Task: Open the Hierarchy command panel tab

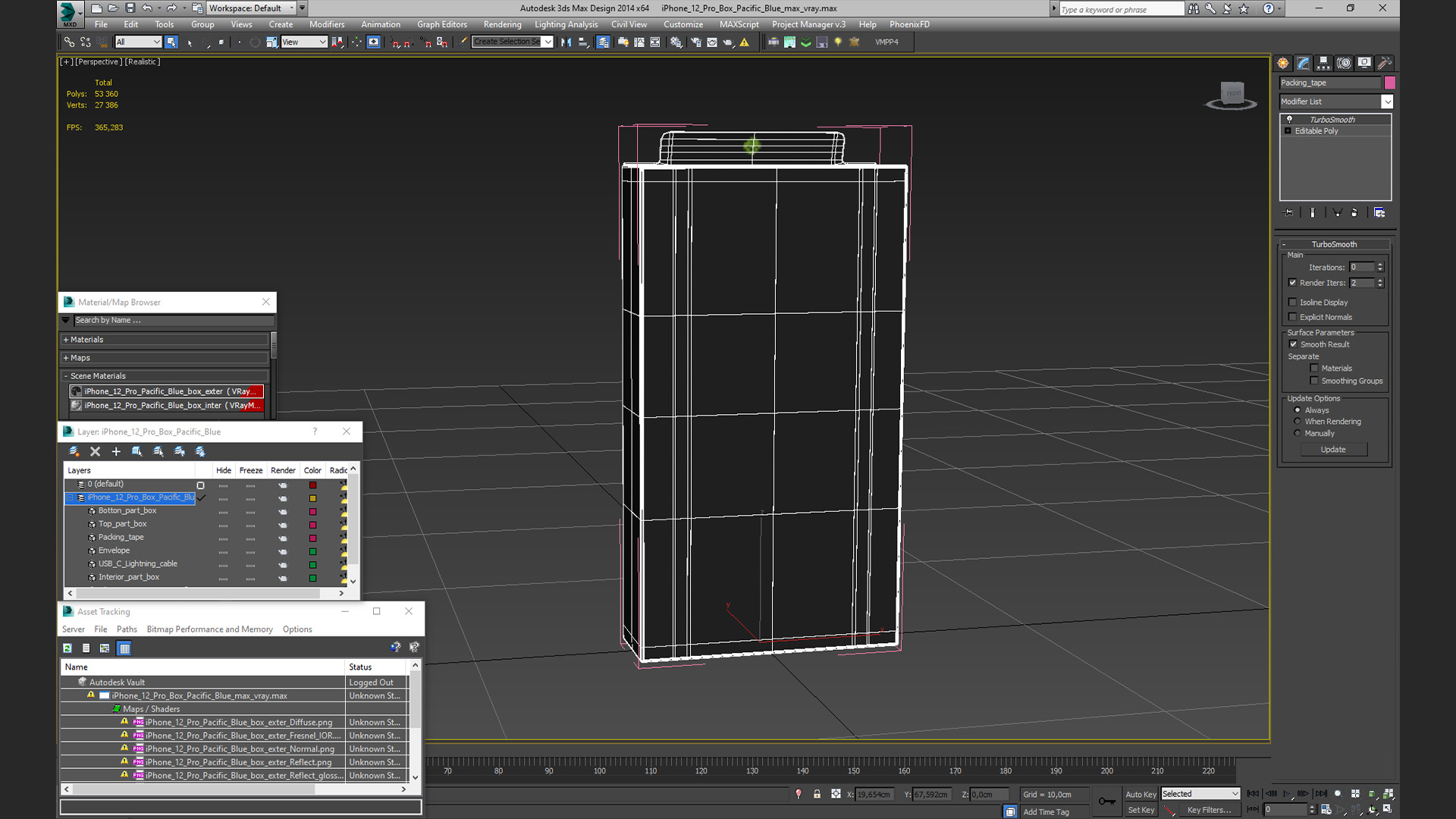Action: (1323, 63)
